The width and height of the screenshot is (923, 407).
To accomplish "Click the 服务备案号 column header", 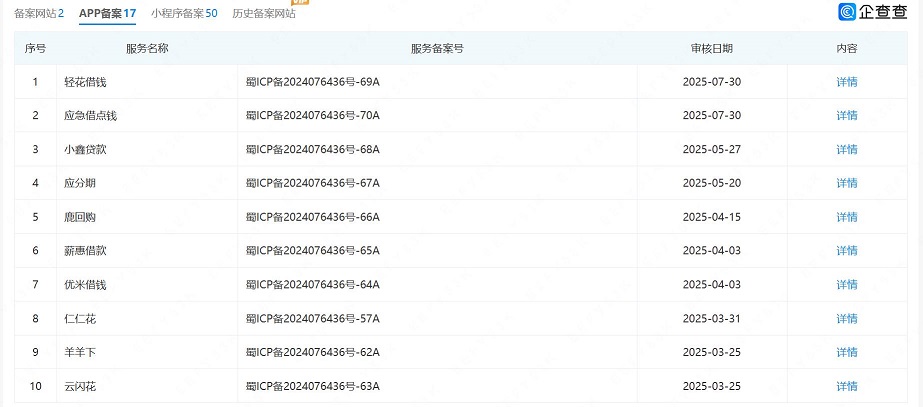I will tap(437, 48).
